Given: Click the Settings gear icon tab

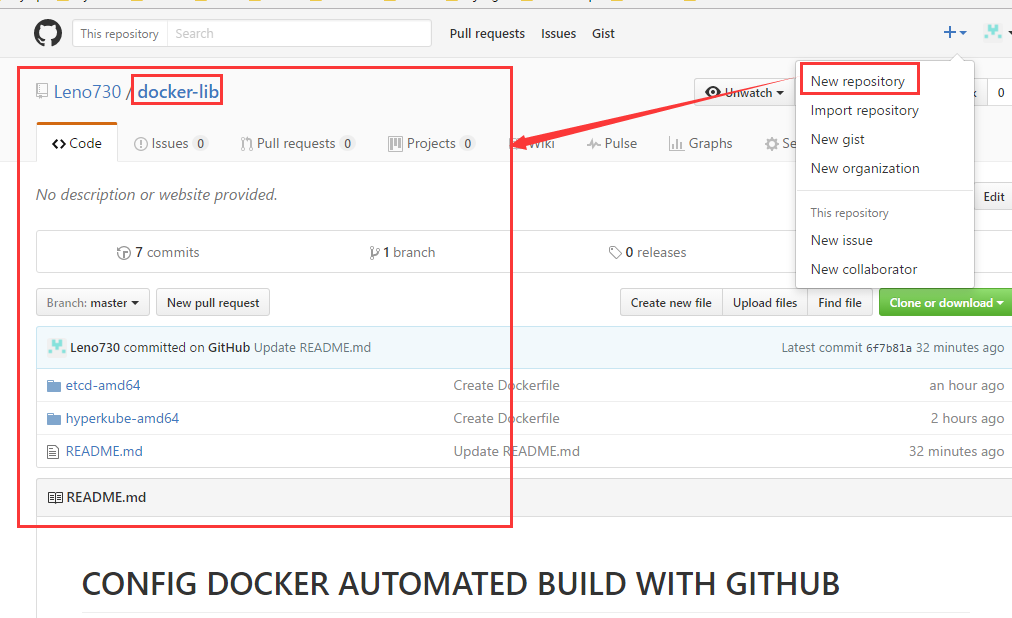Looking at the screenshot, I should tap(771, 144).
